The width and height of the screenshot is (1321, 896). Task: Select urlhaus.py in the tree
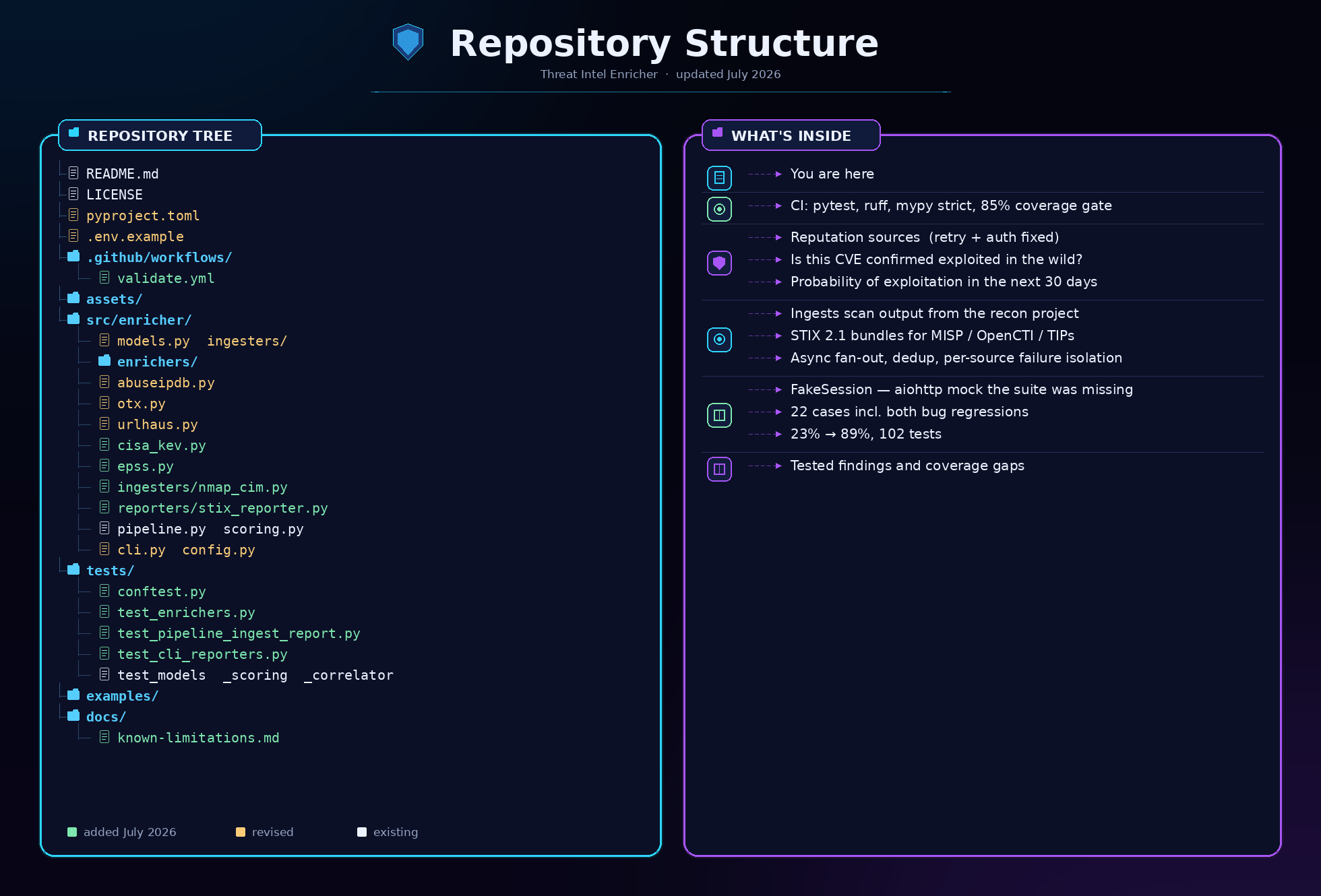(x=158, y=424)
